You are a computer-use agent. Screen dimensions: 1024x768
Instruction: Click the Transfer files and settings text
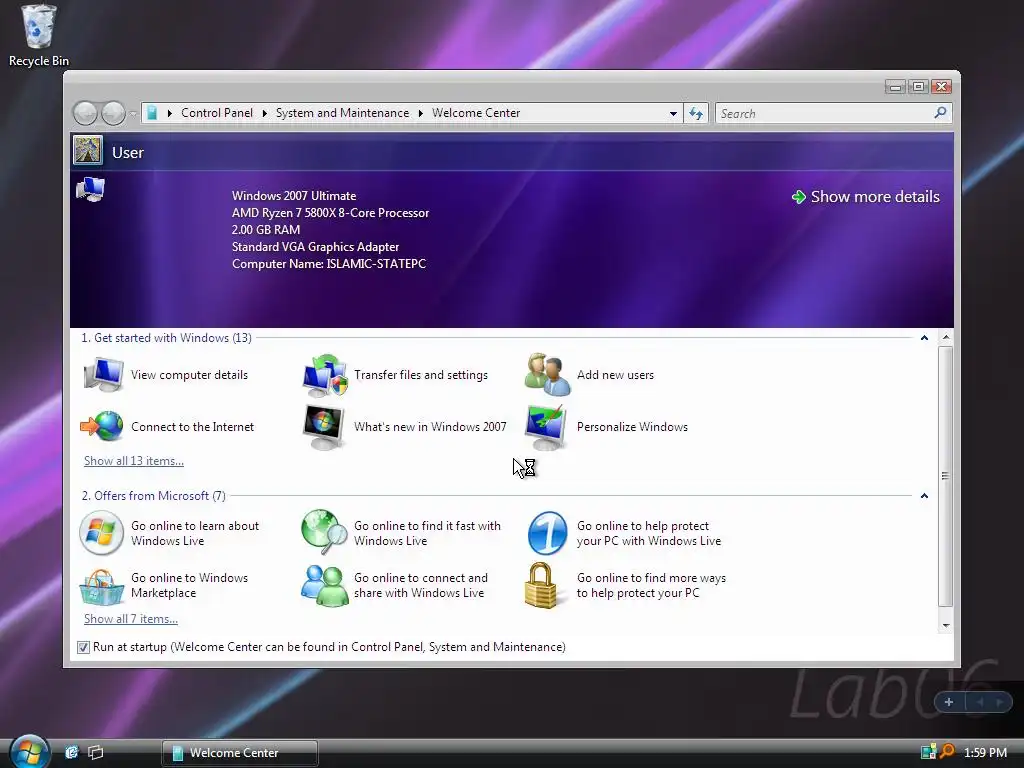[x=421, y=375]
